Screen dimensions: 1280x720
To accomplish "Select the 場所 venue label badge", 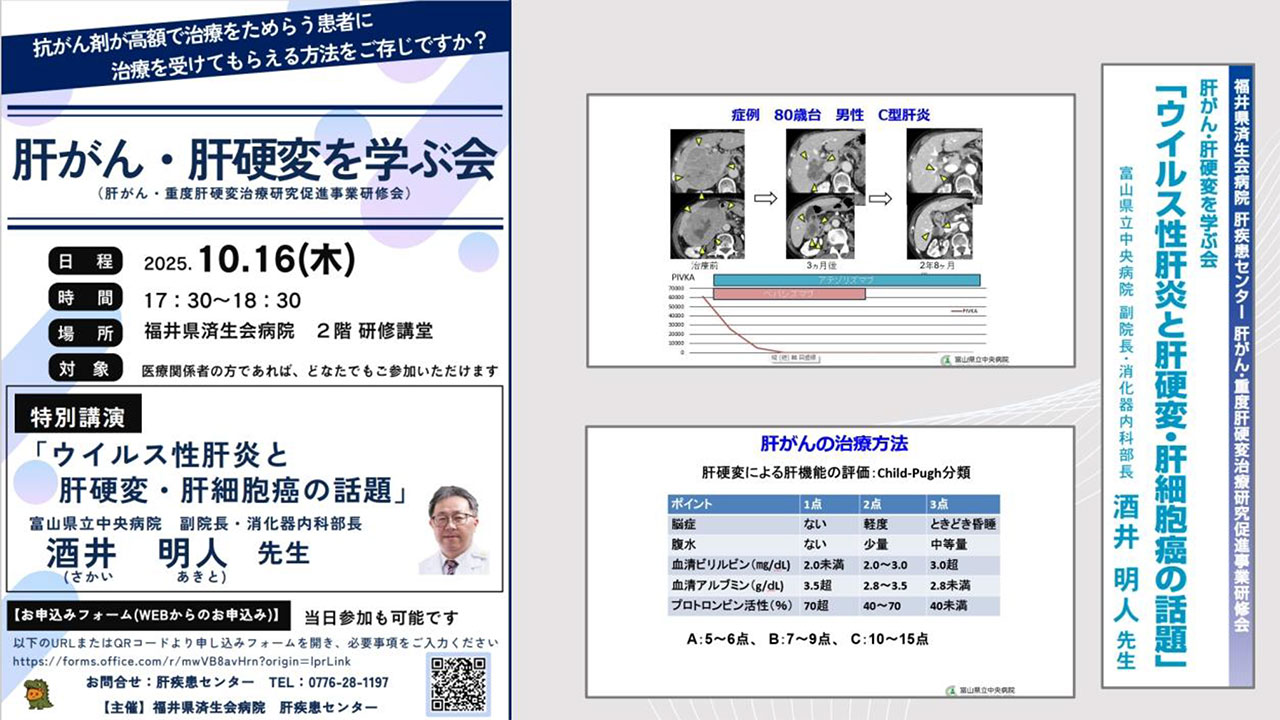I will (x=84, y=333).
